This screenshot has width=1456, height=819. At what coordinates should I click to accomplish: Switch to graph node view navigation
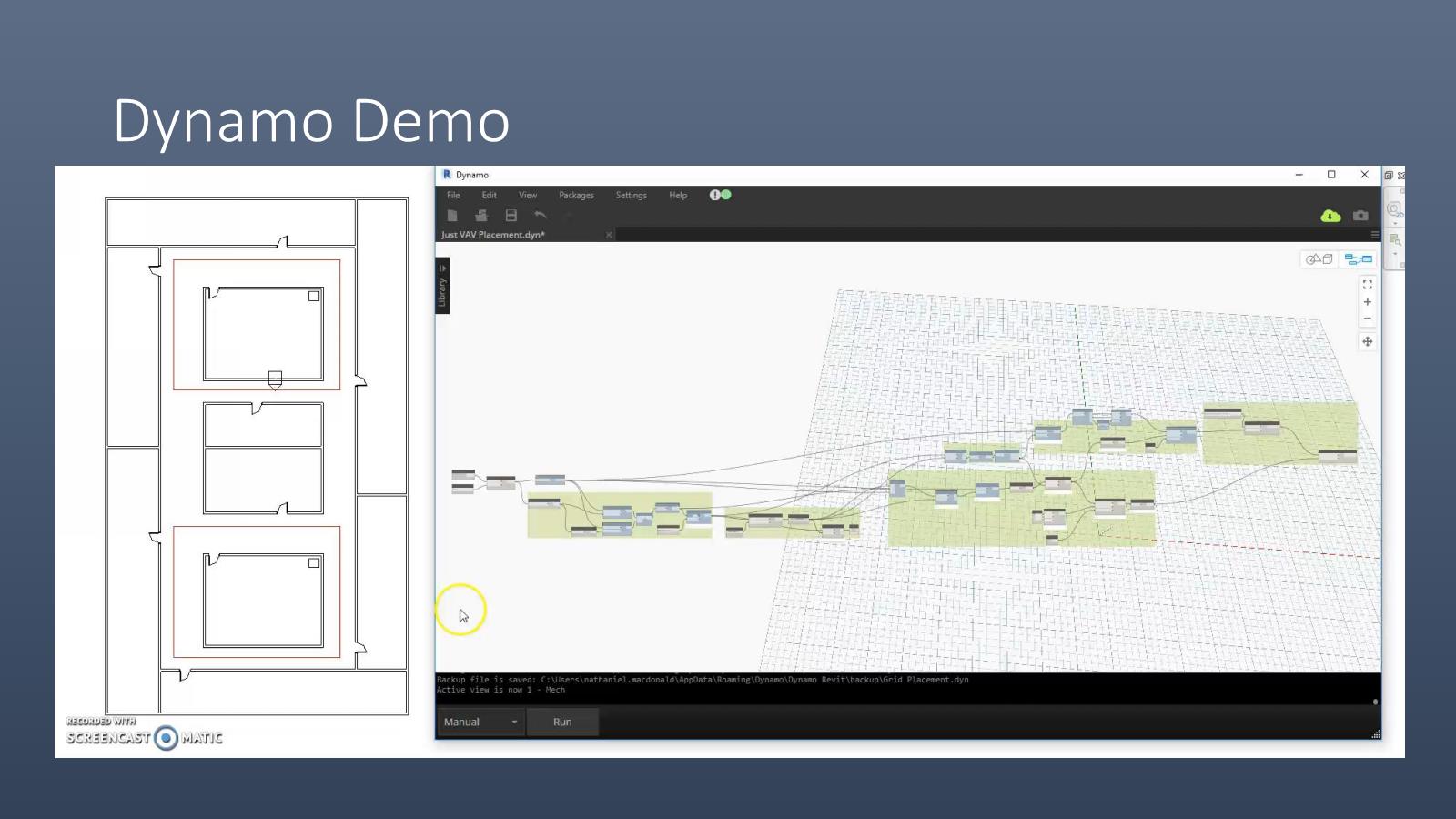(x=1358, y=259)
